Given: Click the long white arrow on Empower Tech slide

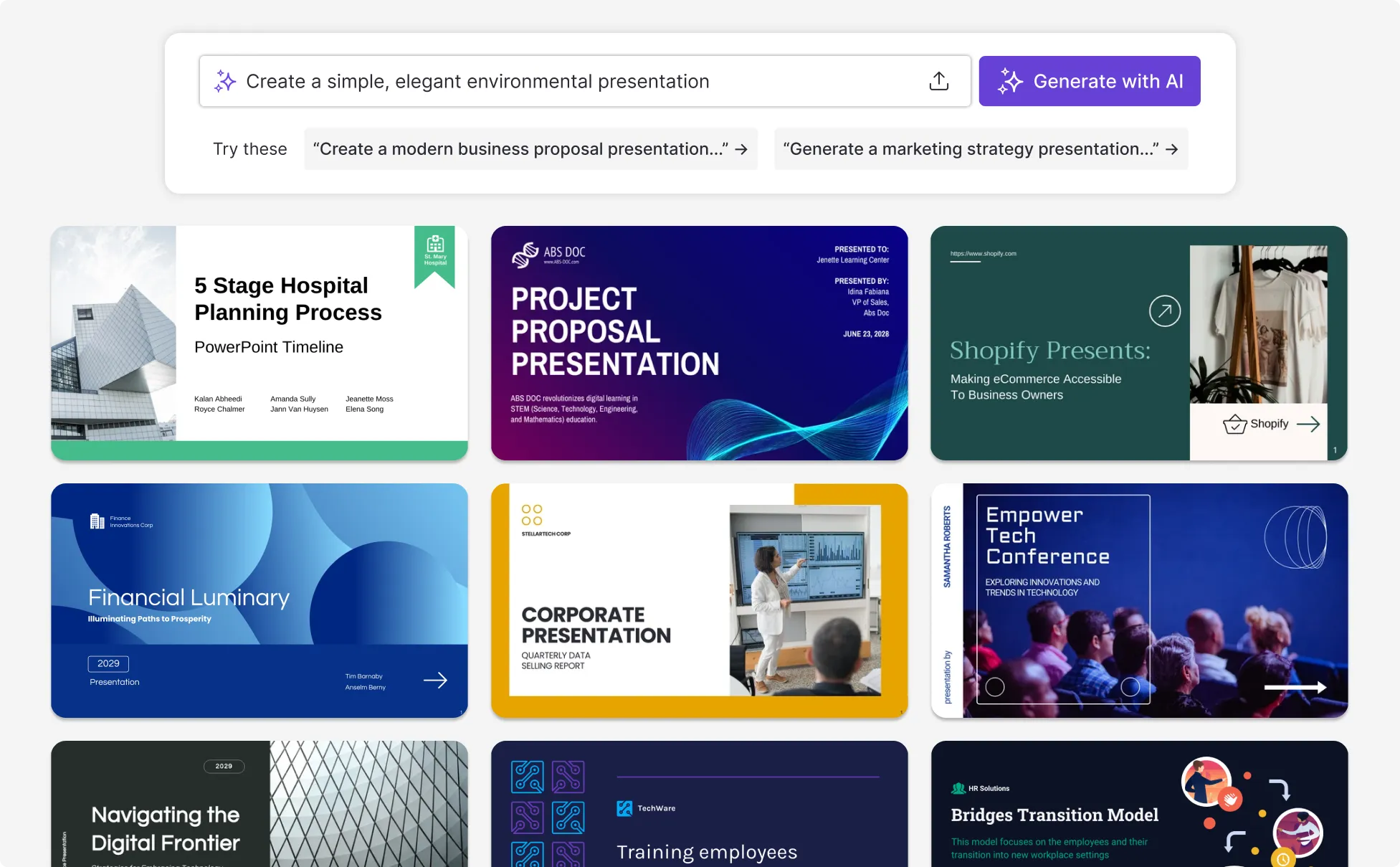Looking at the screenshot, I should pyautogui.click(x=1295, y=687).
